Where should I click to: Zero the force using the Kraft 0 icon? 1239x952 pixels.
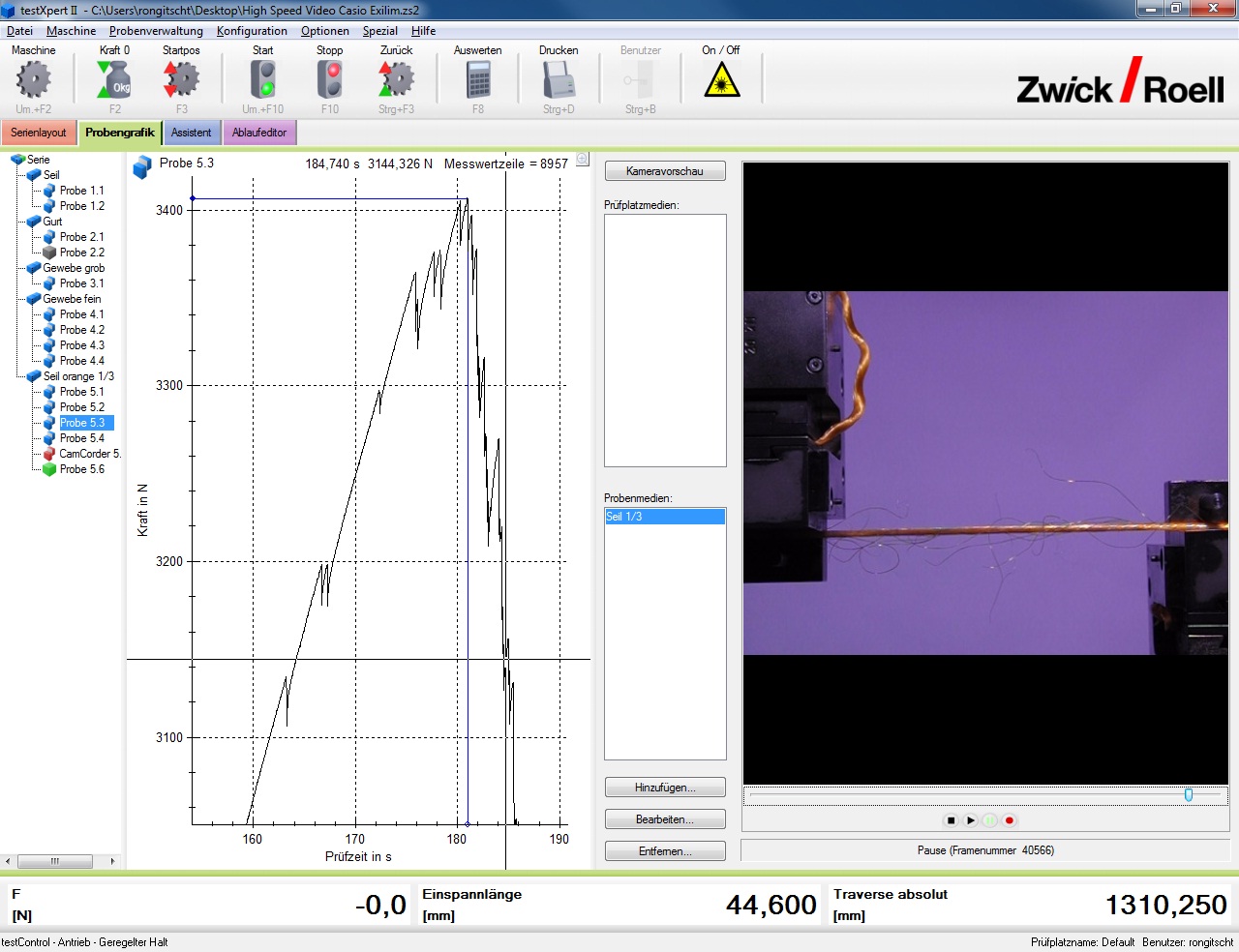(113, 79)
